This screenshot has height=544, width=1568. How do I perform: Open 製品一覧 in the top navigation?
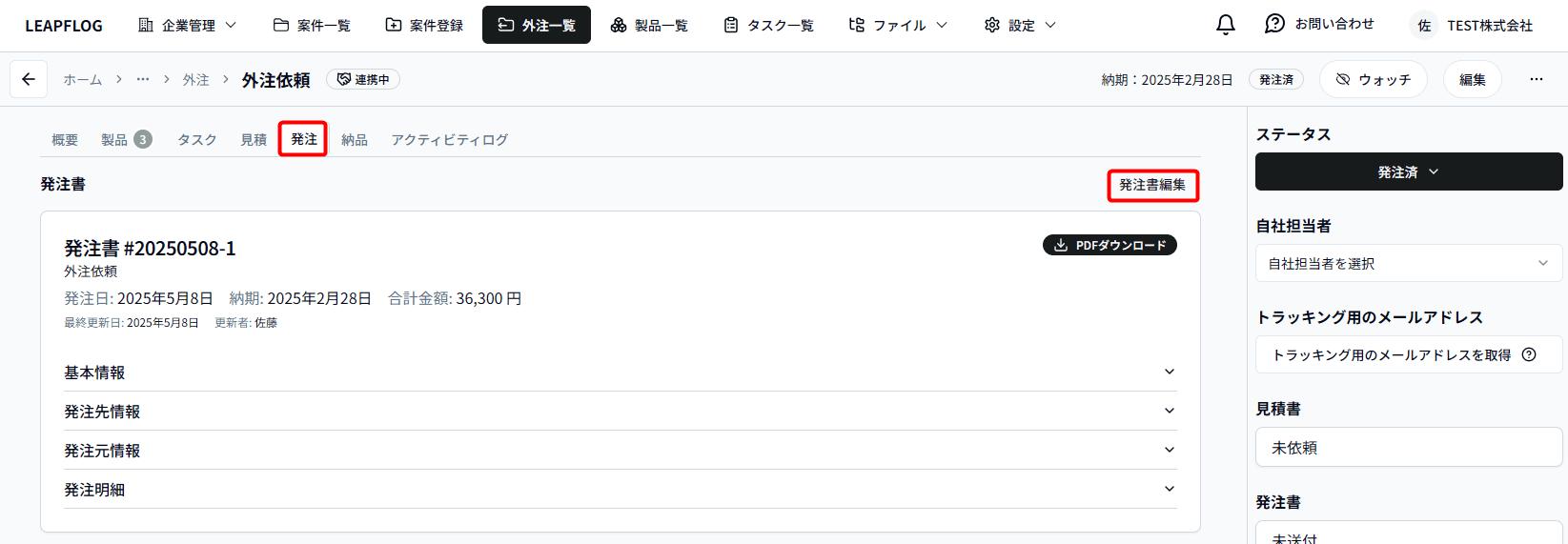649,25
